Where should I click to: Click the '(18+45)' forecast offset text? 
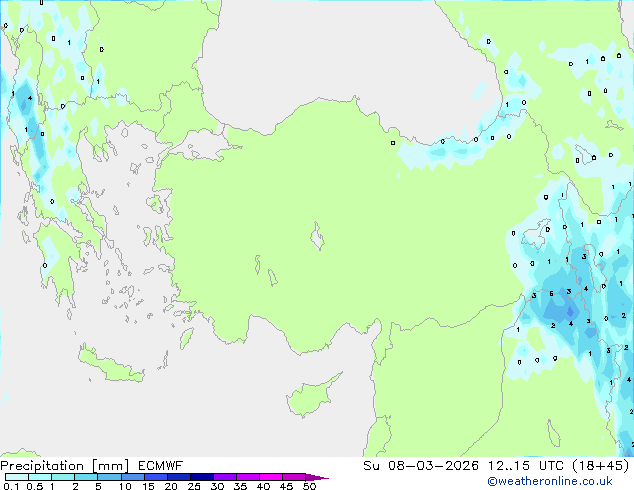(601, 466)
